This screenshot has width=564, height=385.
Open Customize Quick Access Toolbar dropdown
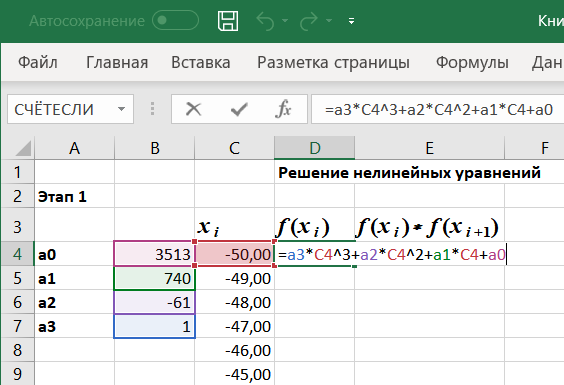[x=351, y=21]
